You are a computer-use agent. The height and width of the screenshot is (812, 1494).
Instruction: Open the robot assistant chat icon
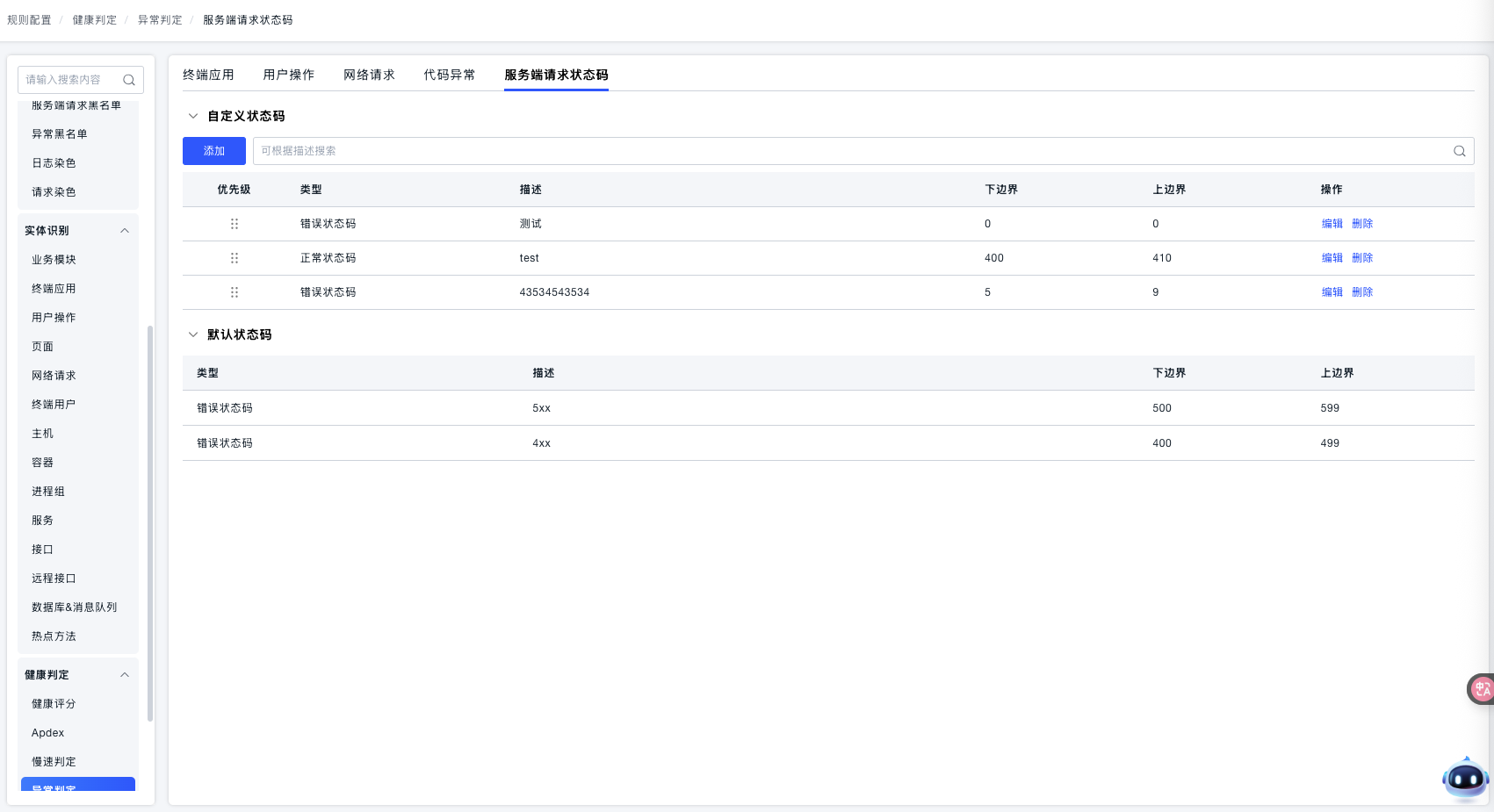coord(1464,778)
